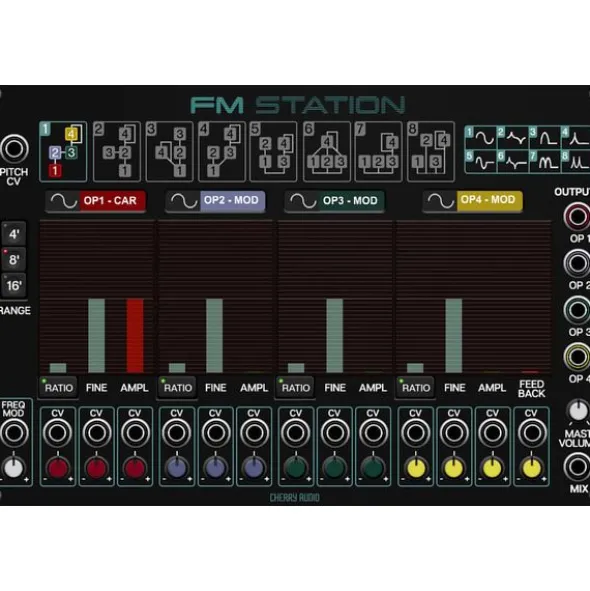
Task: Set range to 16'
Action: pos(14,285)
